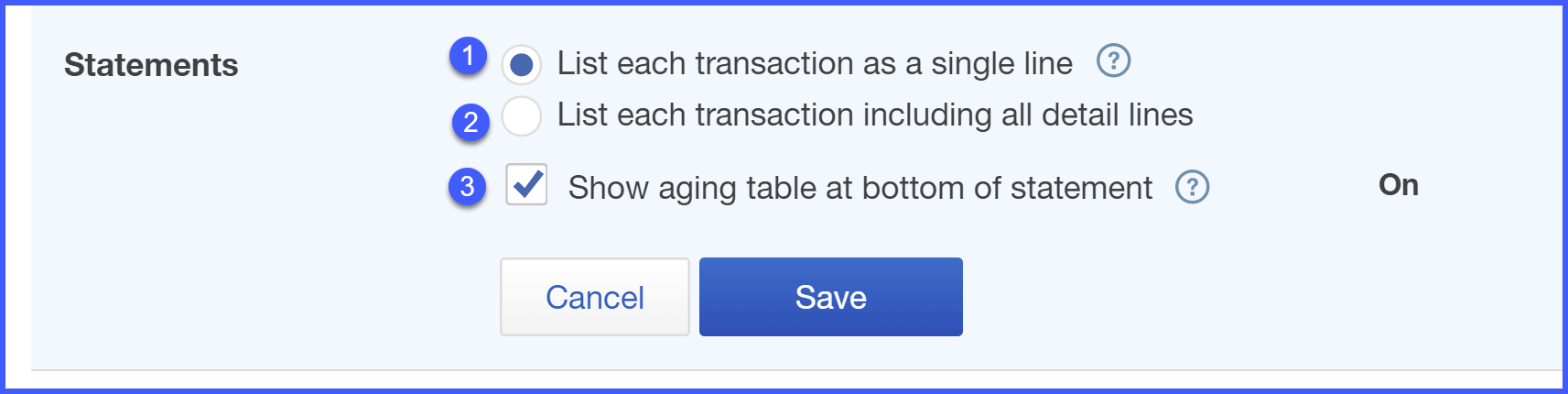Viewport: 1568px width, 394px height.
Task: Click 'List each transaction including all detail lines' text
Action: coord(875,115)
